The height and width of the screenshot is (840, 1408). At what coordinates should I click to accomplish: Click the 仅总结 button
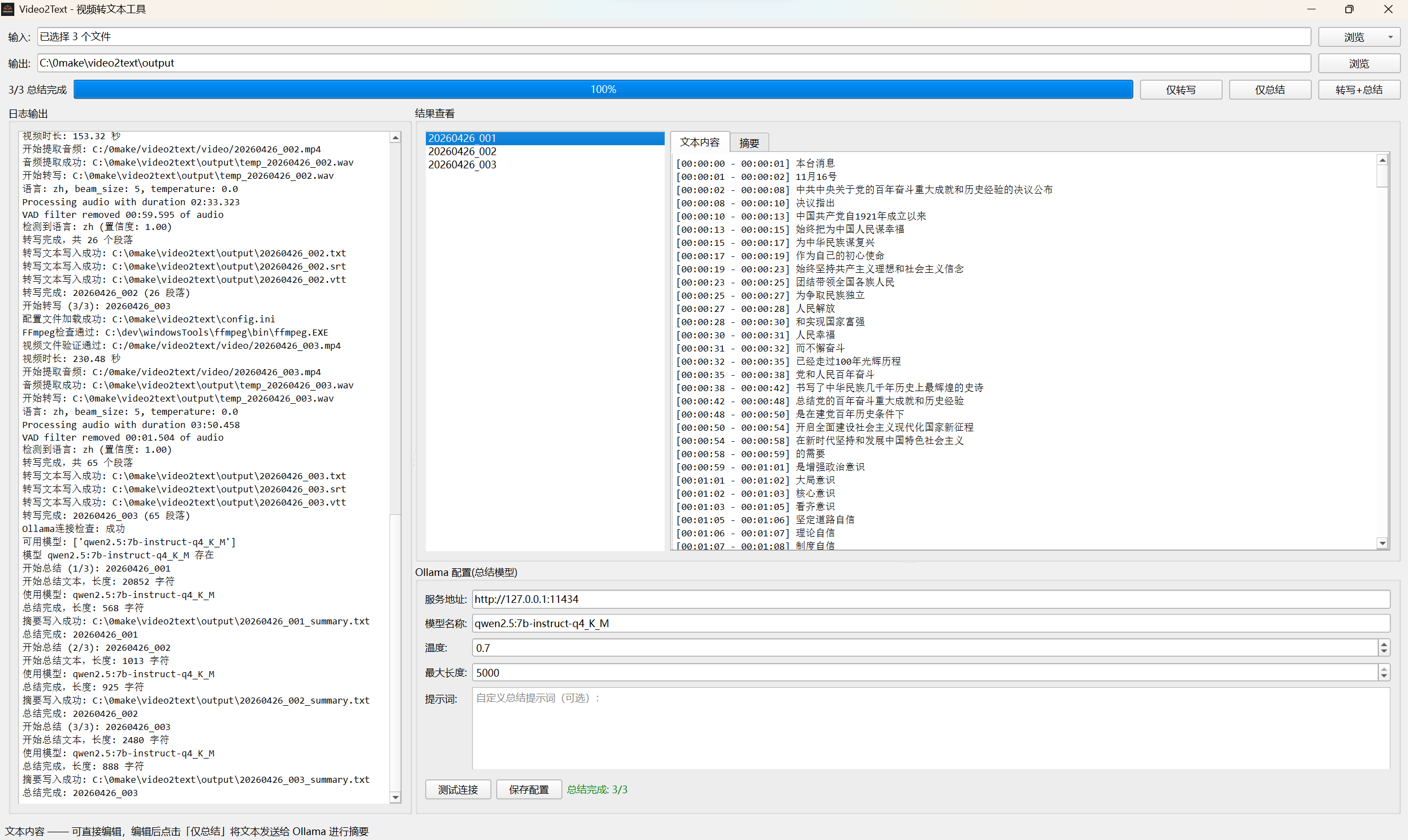coord(1269,90)
